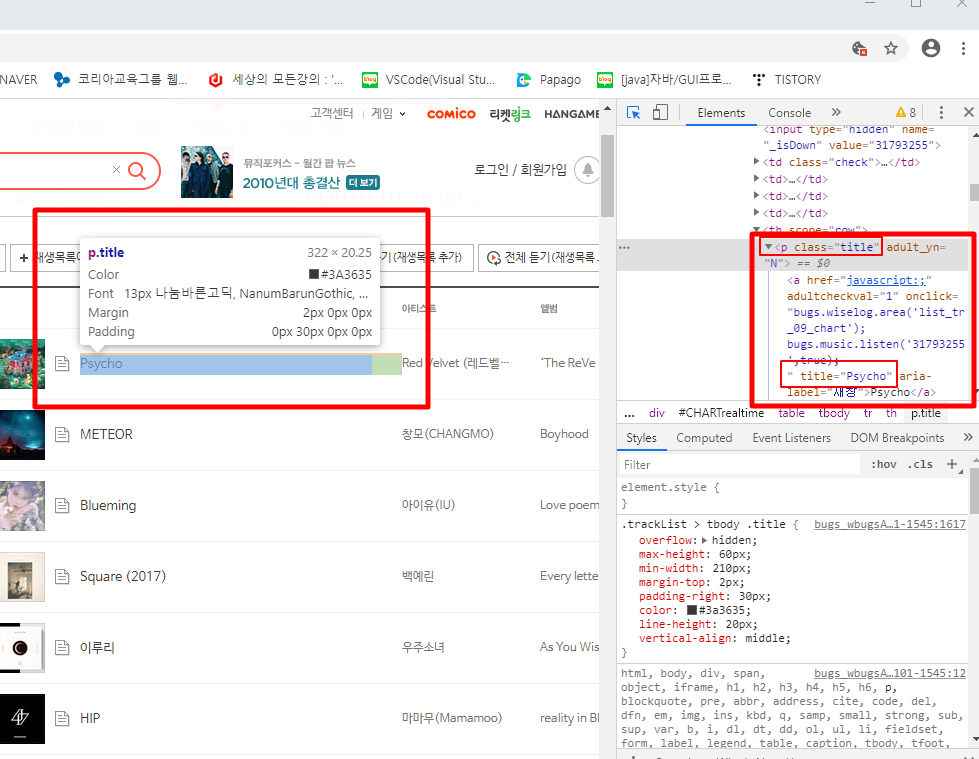Click the HIP album cover thumbnail
The width and height of the screenshot is (979, 759).
[22, 718]
